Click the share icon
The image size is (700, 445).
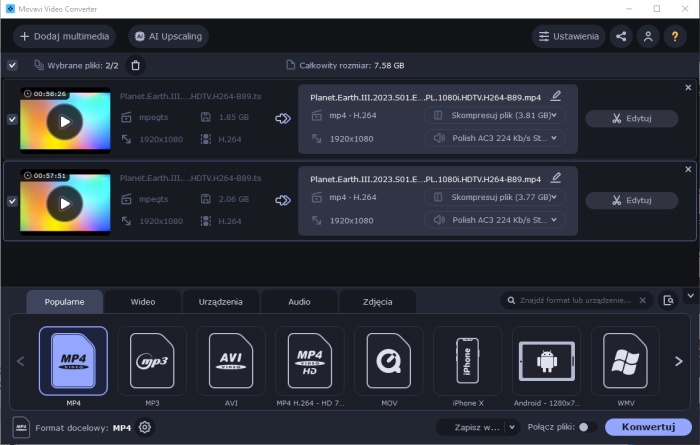[x=621, y=36]
